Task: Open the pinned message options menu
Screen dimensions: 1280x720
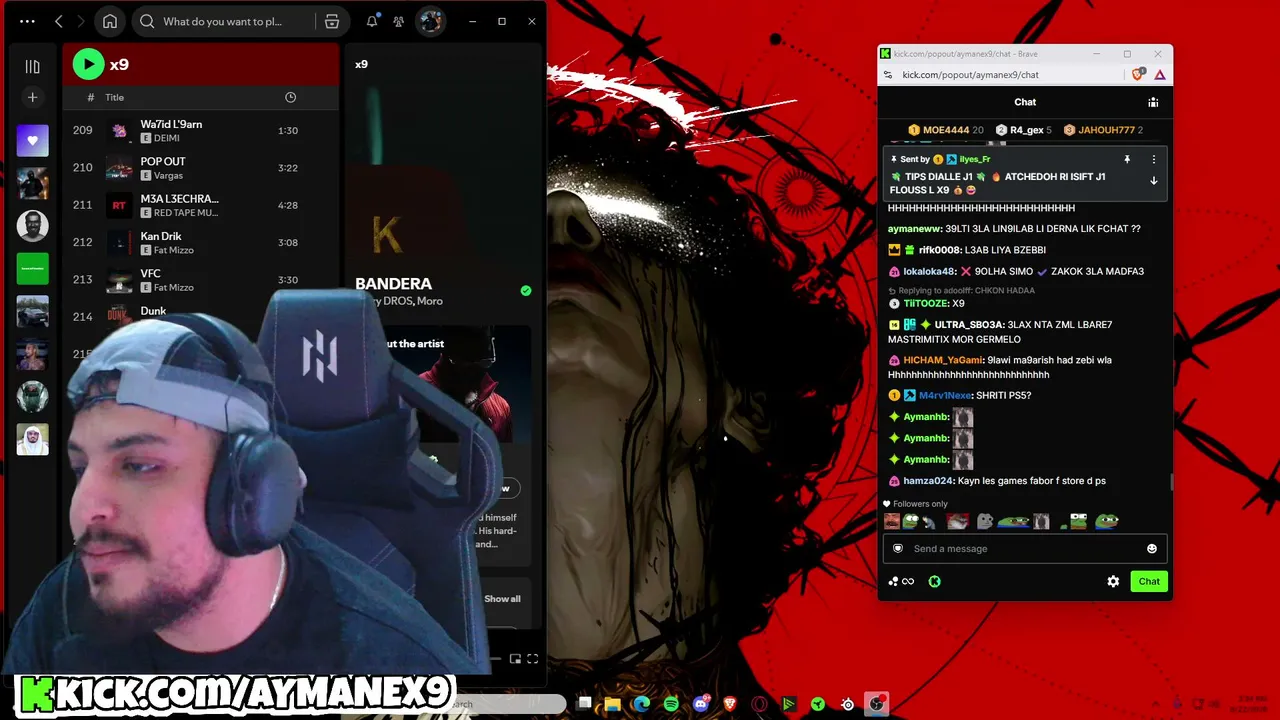Action: pos(1153,159)
